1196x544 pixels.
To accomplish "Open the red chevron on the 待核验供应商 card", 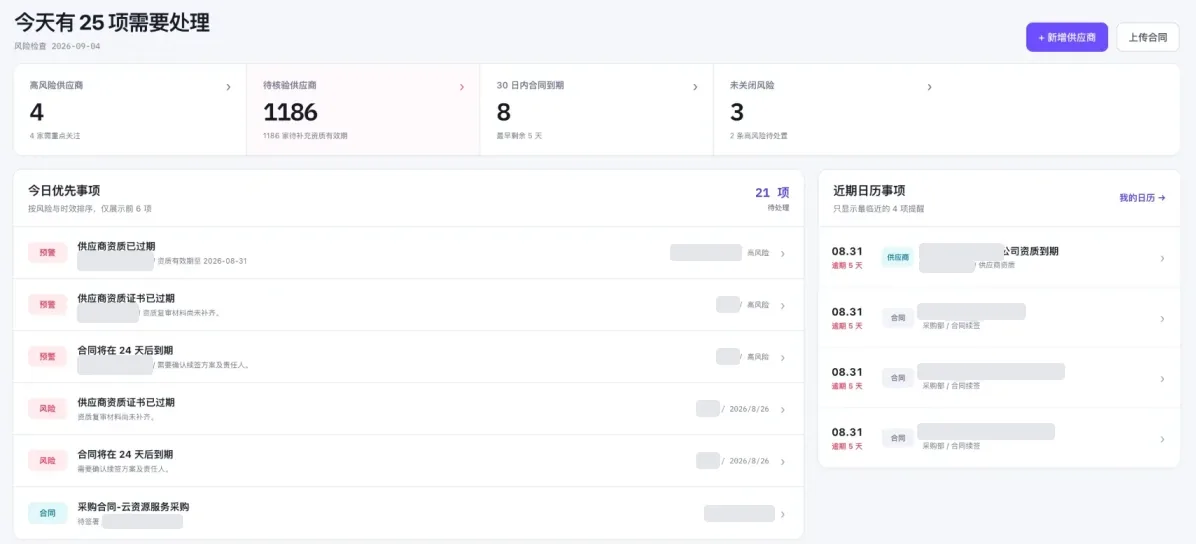I will tap(461, 87).
